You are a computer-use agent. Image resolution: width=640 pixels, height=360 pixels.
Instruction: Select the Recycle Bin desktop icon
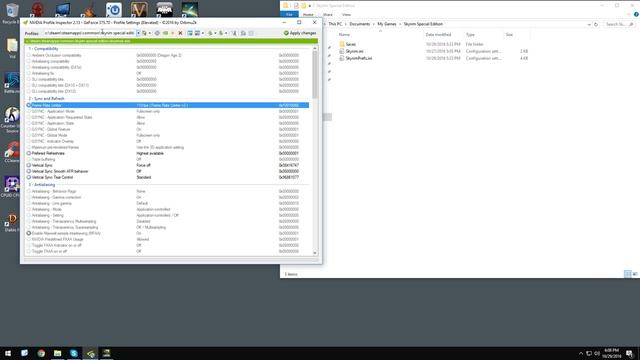[x=12, y=13]
